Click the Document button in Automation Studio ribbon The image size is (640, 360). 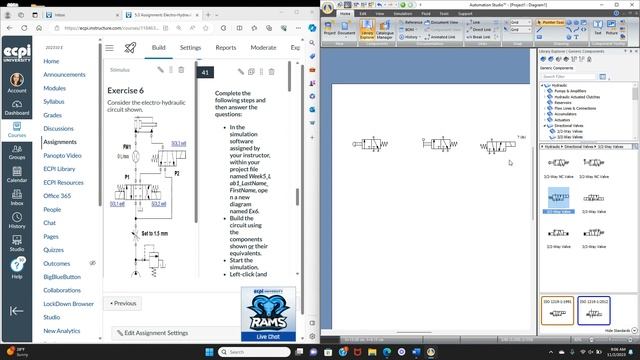click(x=346, y=29)
